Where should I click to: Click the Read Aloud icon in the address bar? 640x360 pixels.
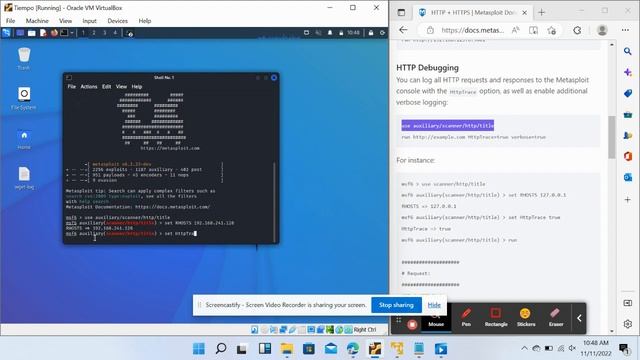coord(516,30)
